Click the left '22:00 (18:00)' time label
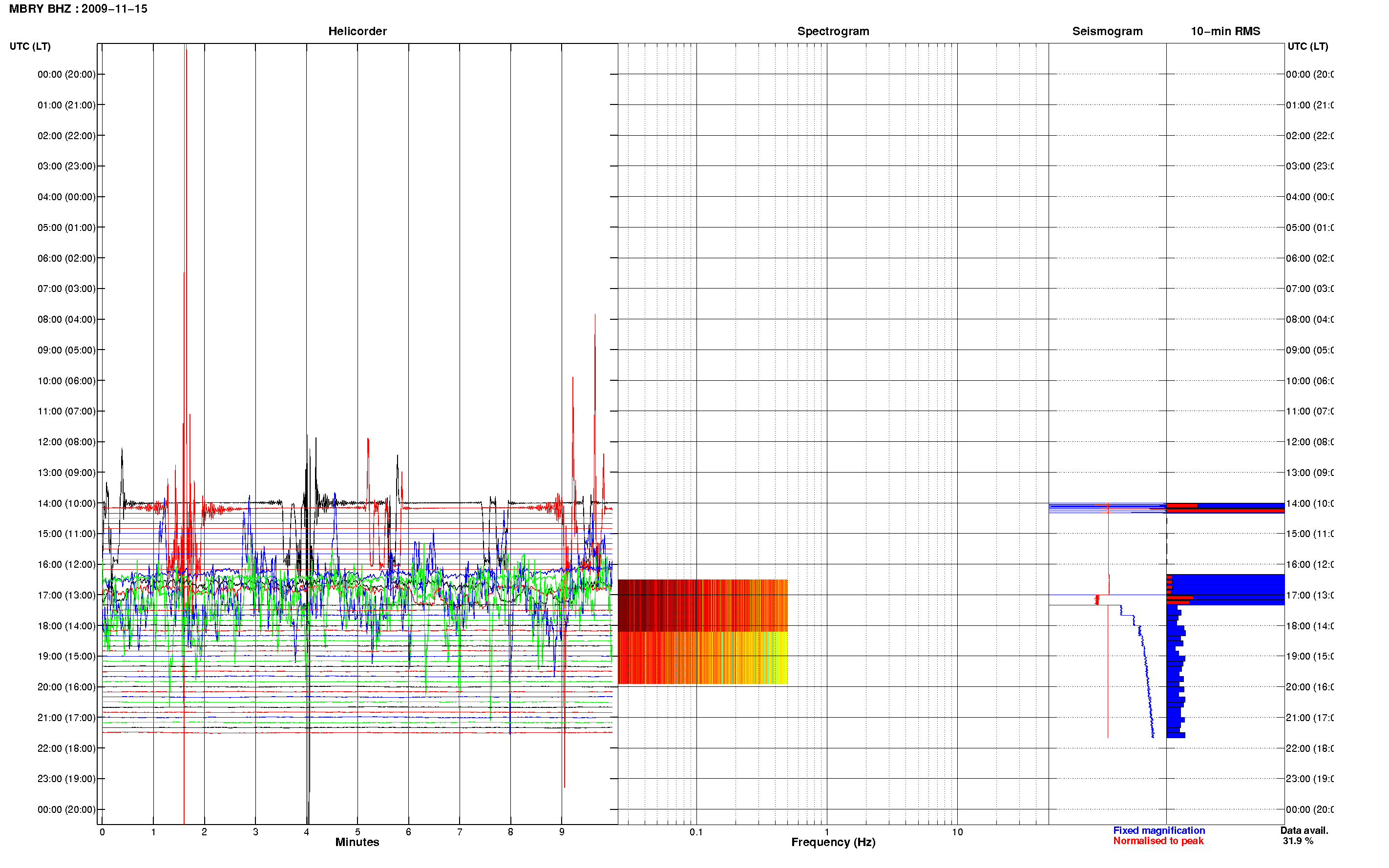Screen dimensions: 1389x868 coord(66,748)
